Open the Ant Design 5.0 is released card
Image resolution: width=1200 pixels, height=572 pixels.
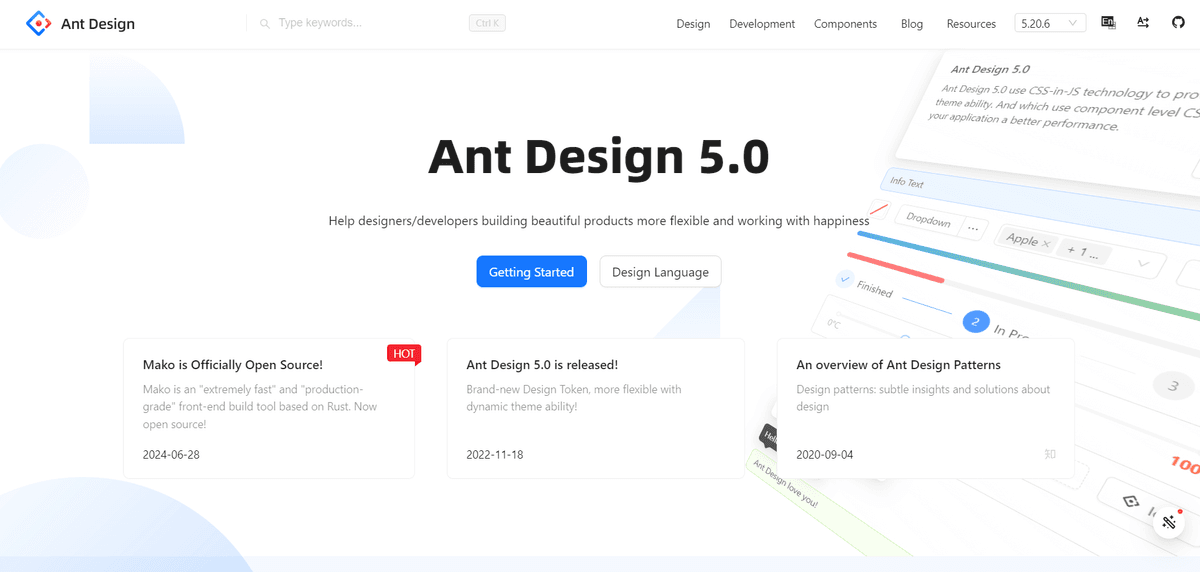[x=596, y=408]
